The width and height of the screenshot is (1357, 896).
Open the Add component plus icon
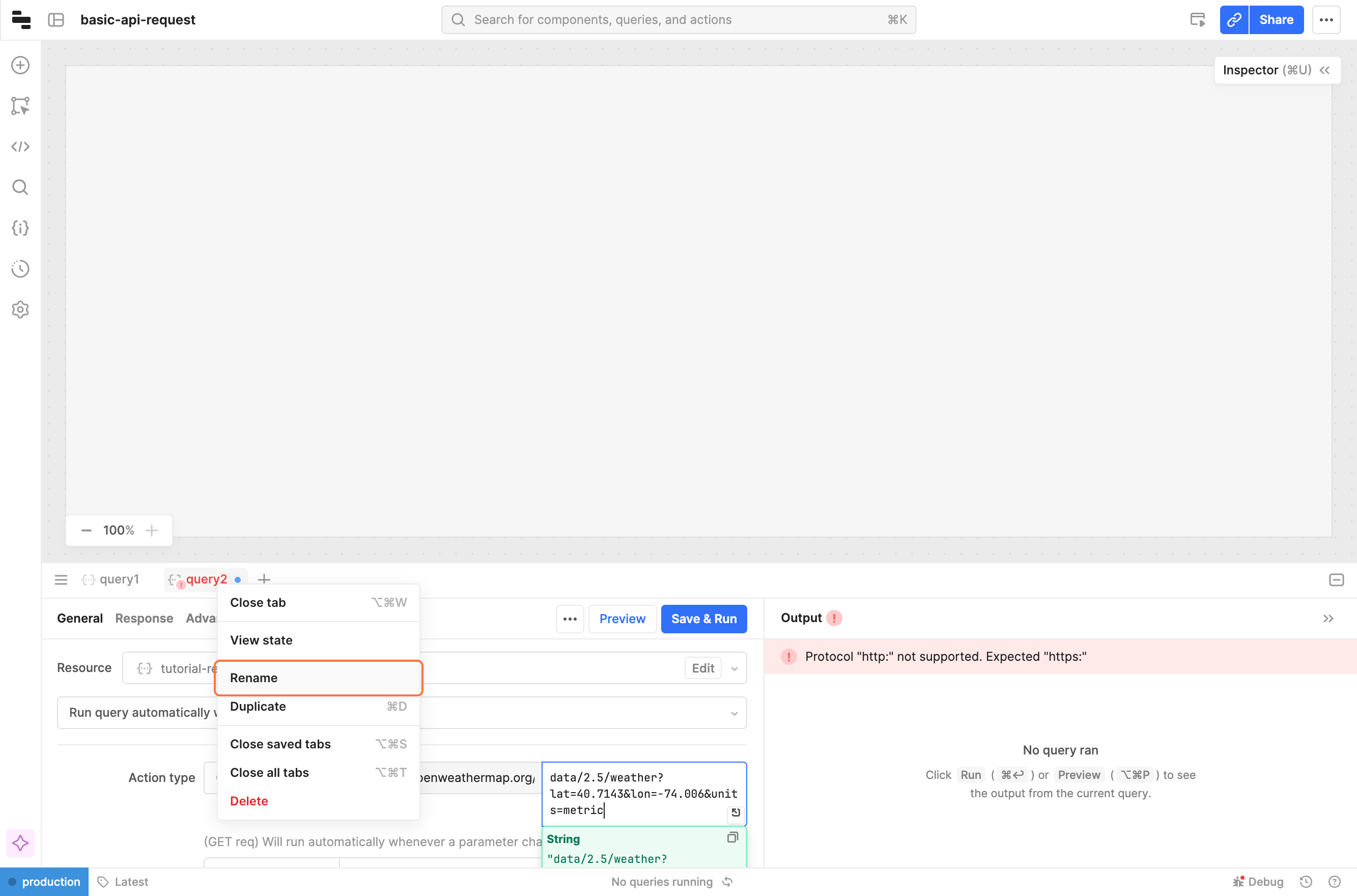20,65
